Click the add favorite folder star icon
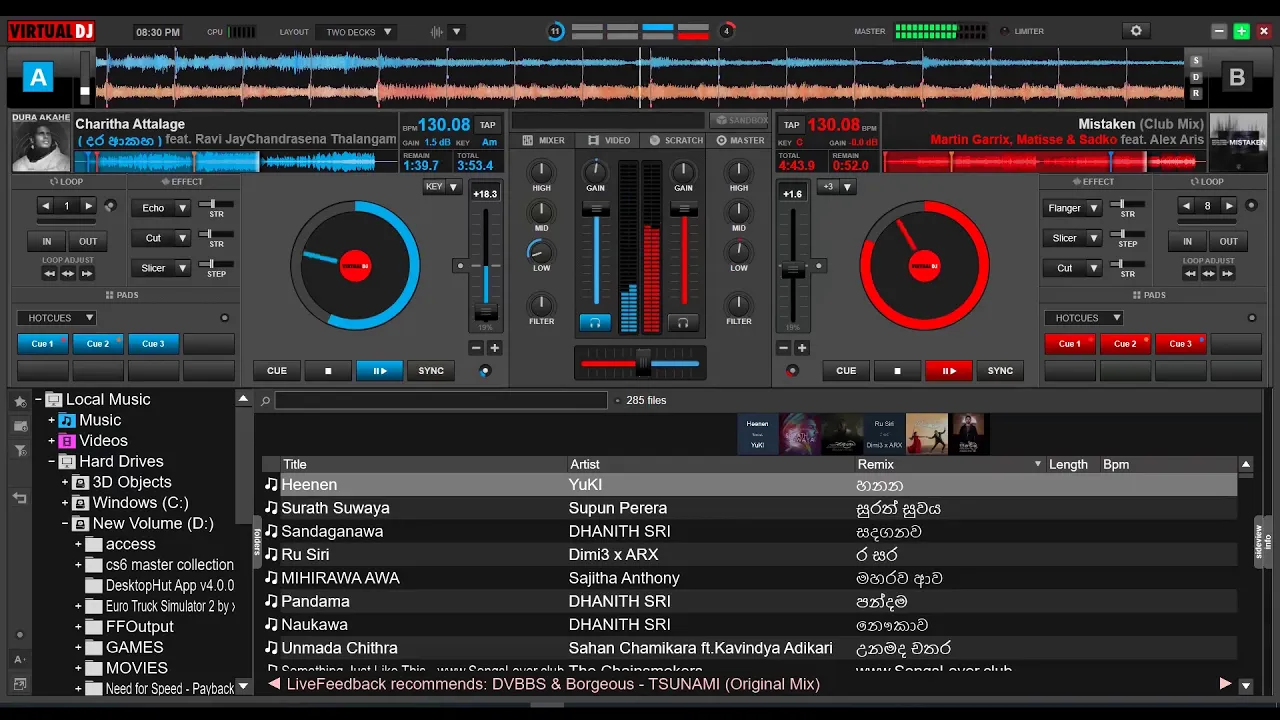The image size is (1280, 720). click(20, 401)
